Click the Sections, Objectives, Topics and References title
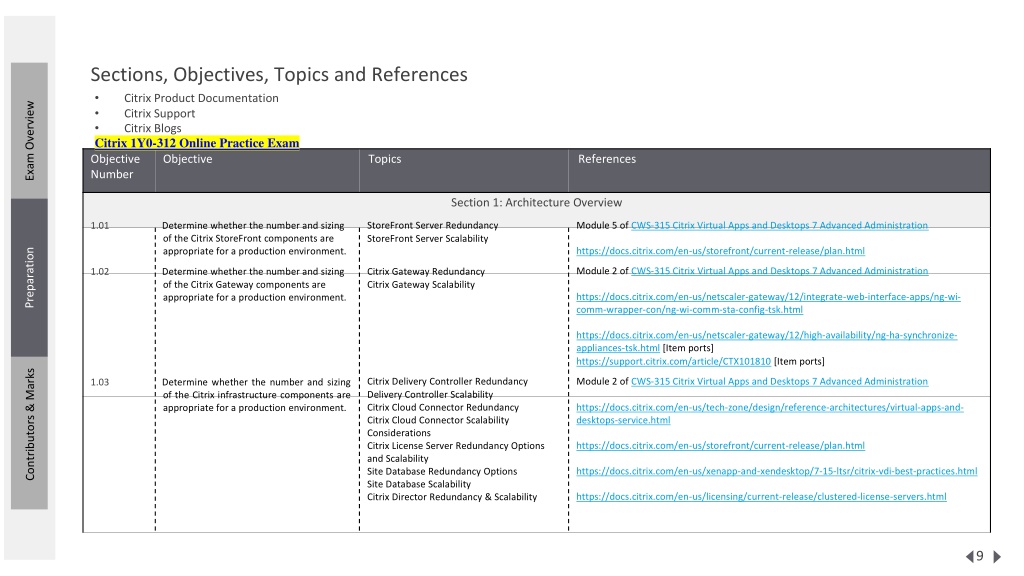 tap(279, 74)
